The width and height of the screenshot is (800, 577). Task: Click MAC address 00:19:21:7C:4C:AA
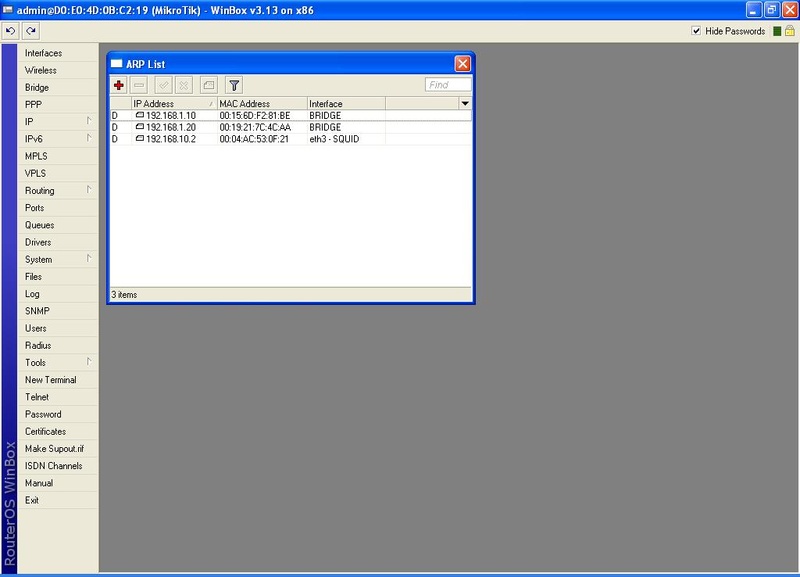pos(255,128)
